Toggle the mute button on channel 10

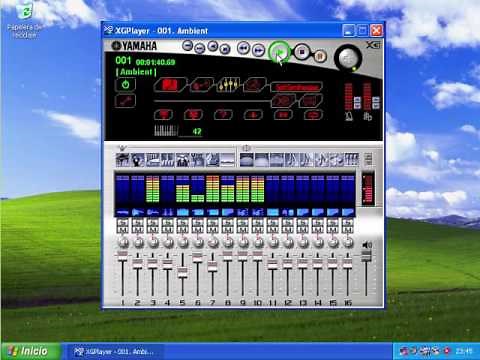pyautogui.click(x=258, y=230)
